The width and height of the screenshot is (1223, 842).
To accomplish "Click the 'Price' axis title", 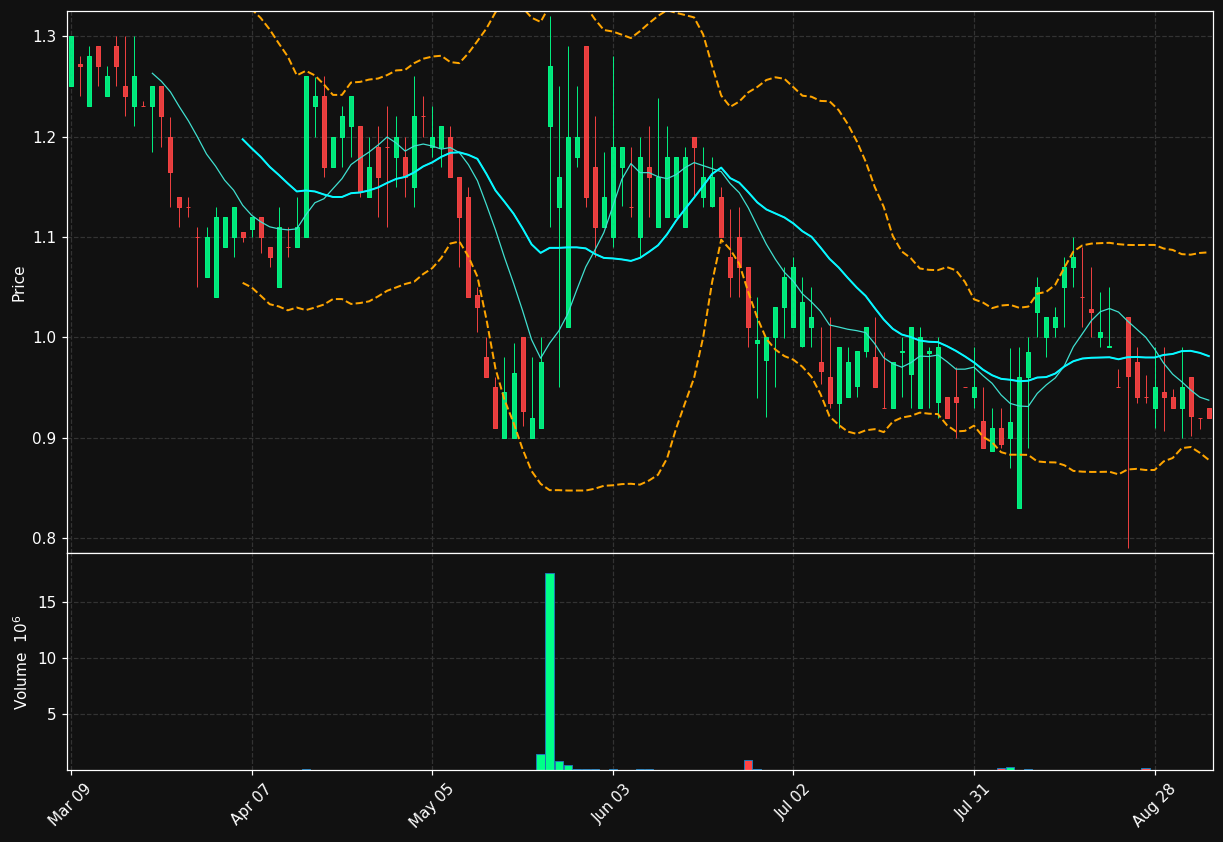I will click(x=19, y=282).
